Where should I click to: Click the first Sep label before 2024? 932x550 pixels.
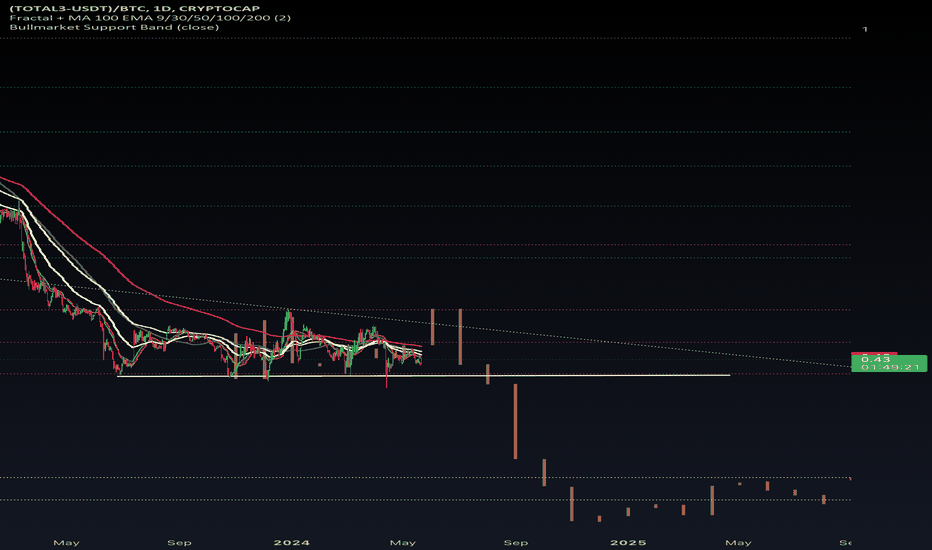(179, 542)
